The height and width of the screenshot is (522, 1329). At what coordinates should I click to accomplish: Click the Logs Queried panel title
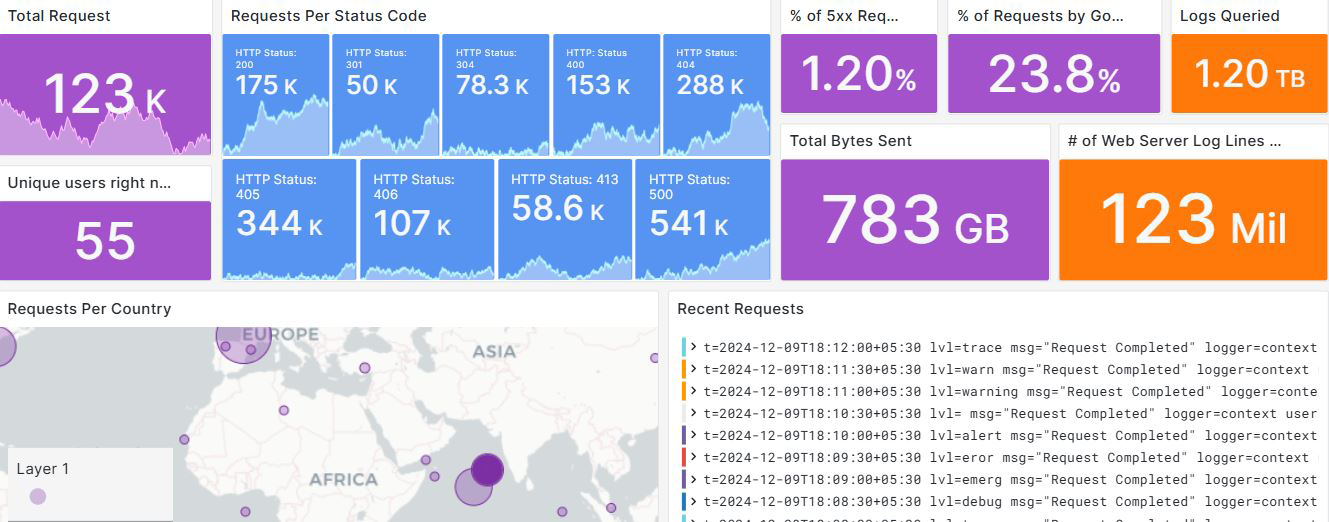coord(1229,16)
